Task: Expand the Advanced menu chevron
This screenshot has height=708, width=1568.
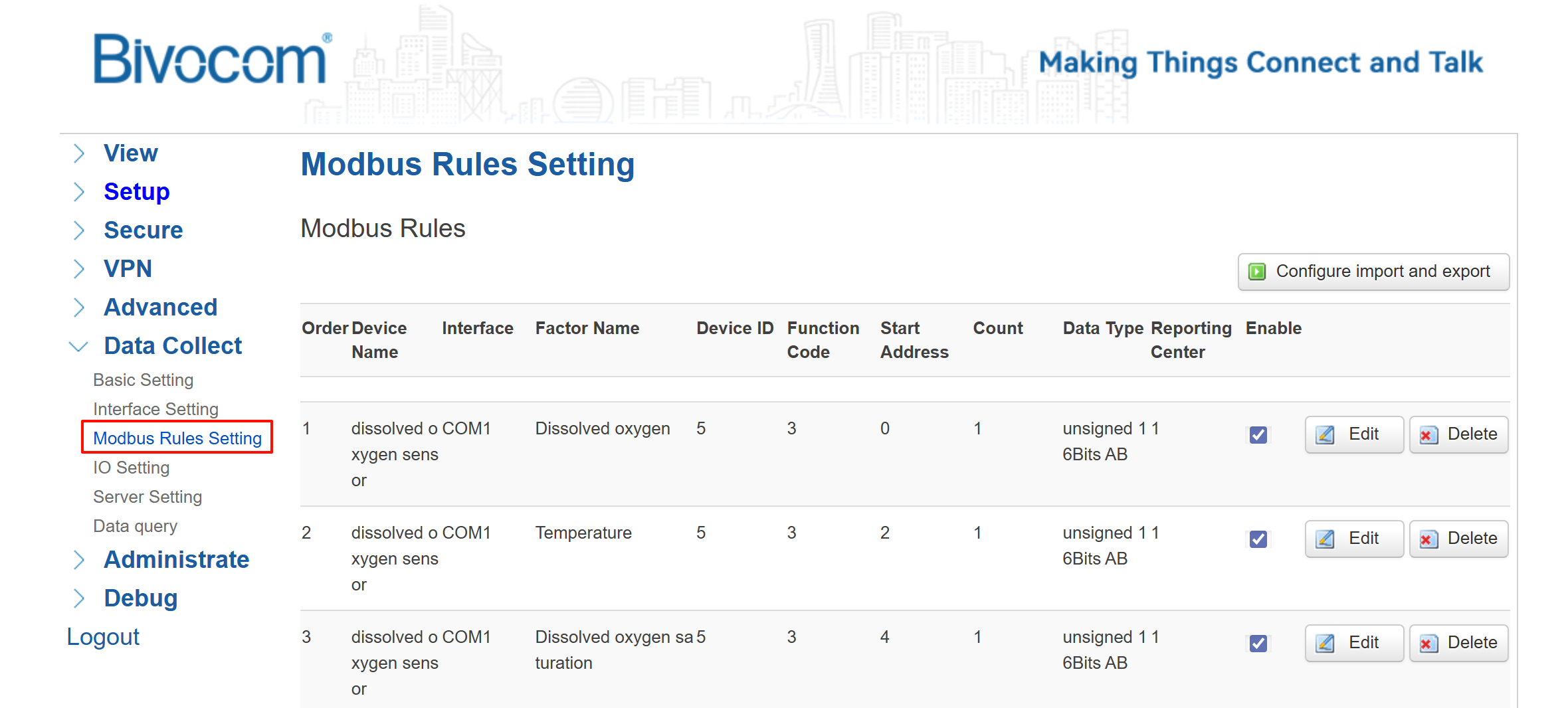Action: pyautogui.click(x=78, y=308)
